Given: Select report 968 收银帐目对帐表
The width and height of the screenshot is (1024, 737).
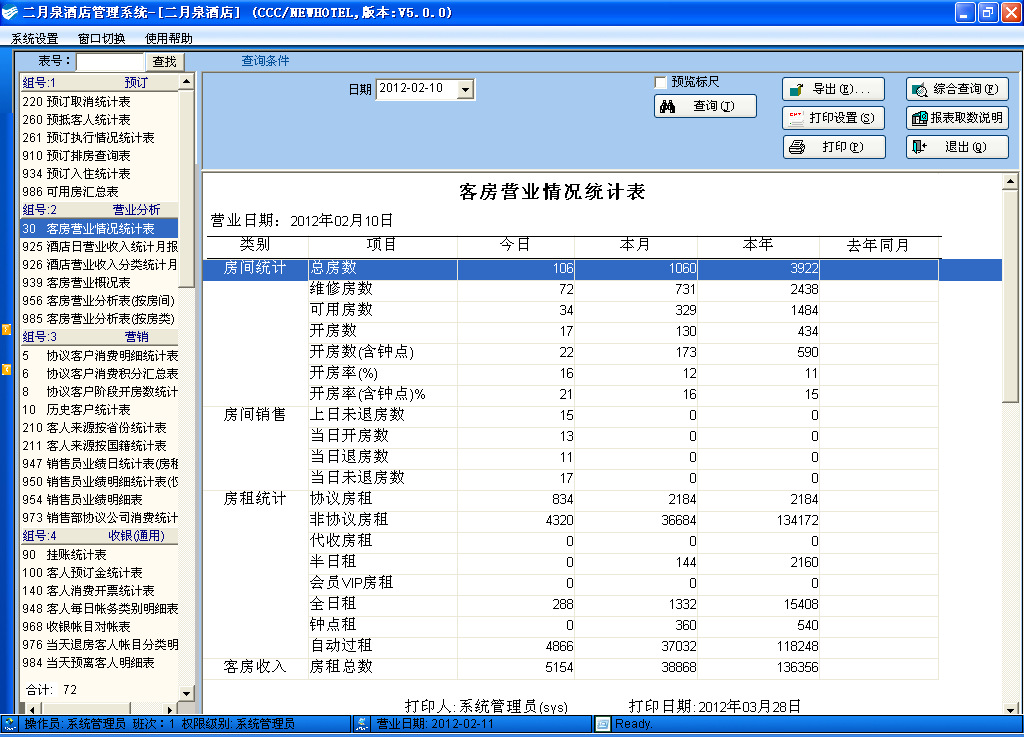Looking at the screenshot, I should 99,627.
